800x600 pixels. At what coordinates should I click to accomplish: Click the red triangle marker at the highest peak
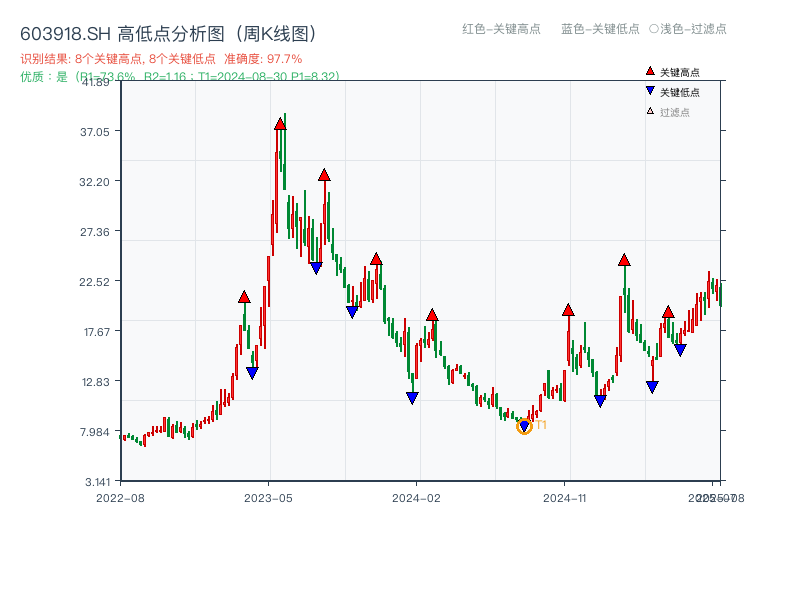coord(282,122)
